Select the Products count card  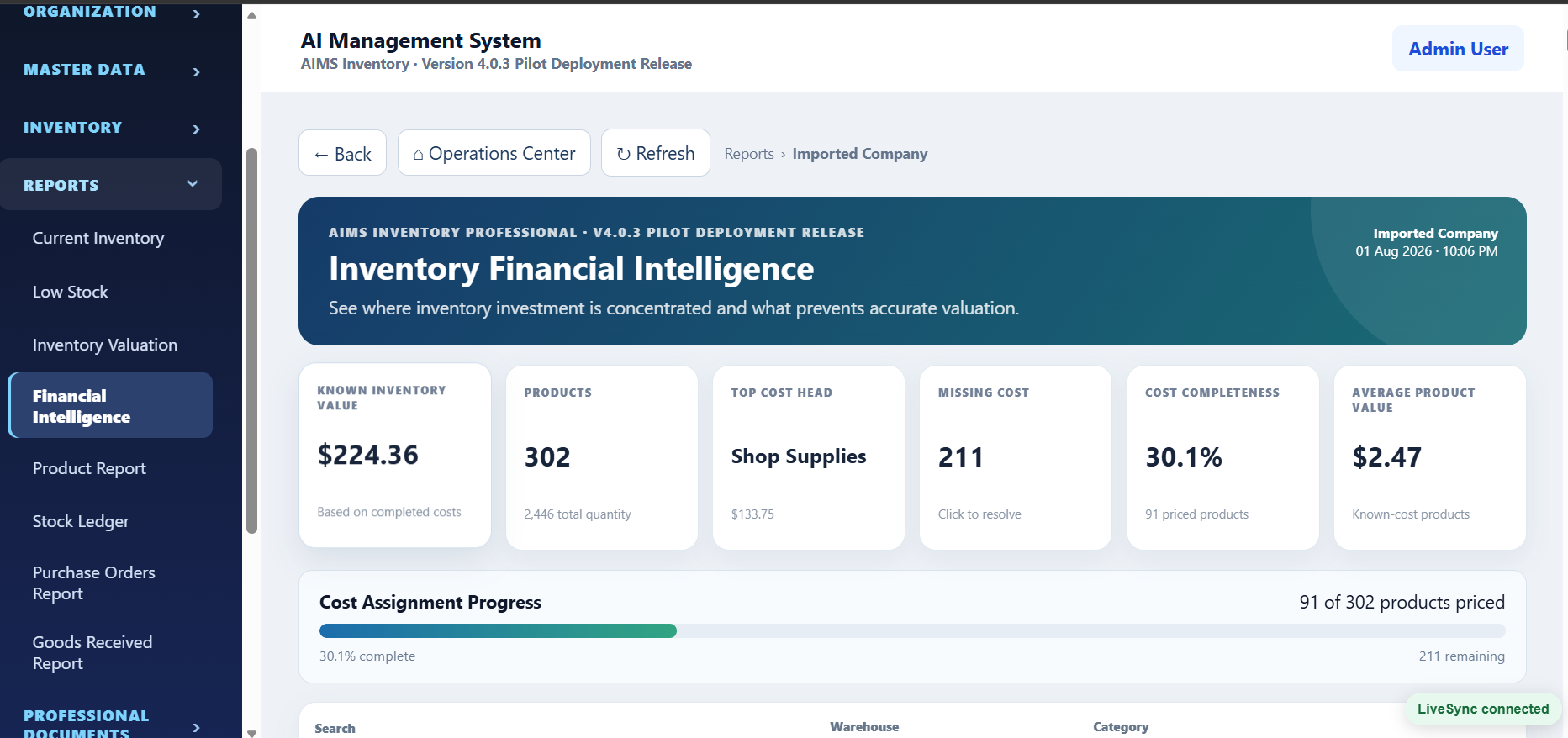click(602, 457)
